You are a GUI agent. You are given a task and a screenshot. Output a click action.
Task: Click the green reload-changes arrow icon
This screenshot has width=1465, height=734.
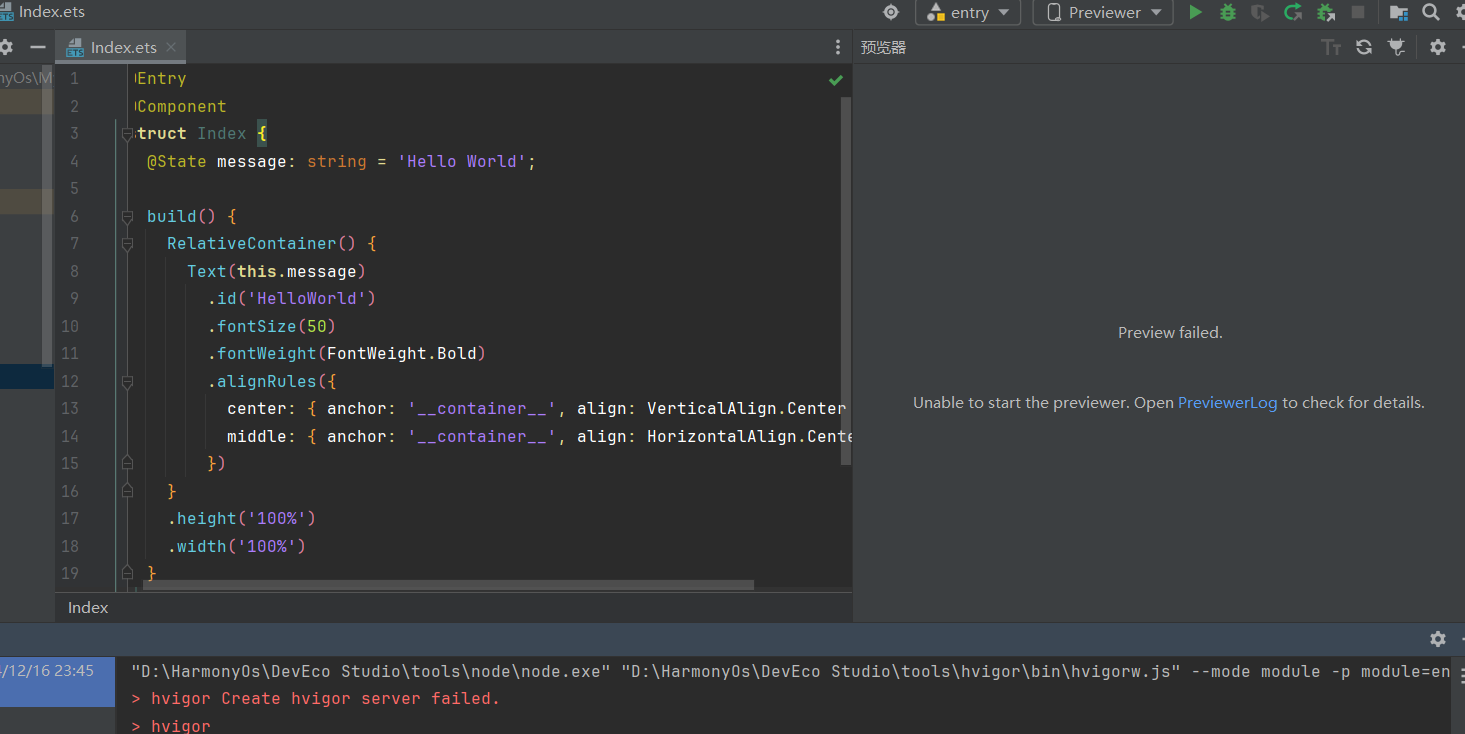(x=1293, y=12)
